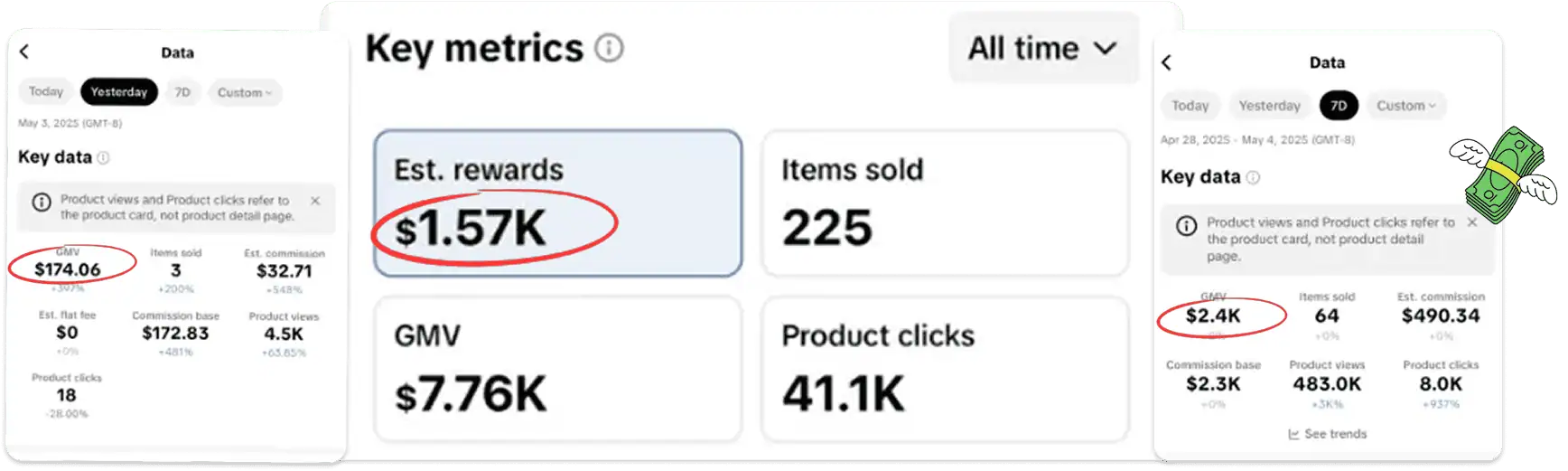Select the Product clicks metric card
The height and width of the screenshot is (471, 1568).
click(x=945, y=369)
